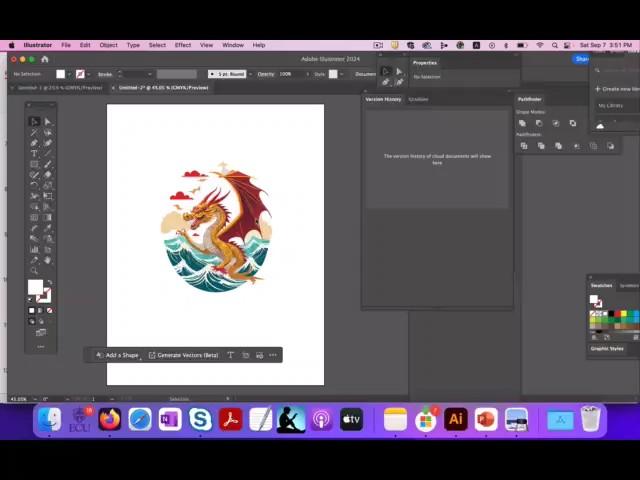Select the Selection tool in Tools panel

pos(34,122)
